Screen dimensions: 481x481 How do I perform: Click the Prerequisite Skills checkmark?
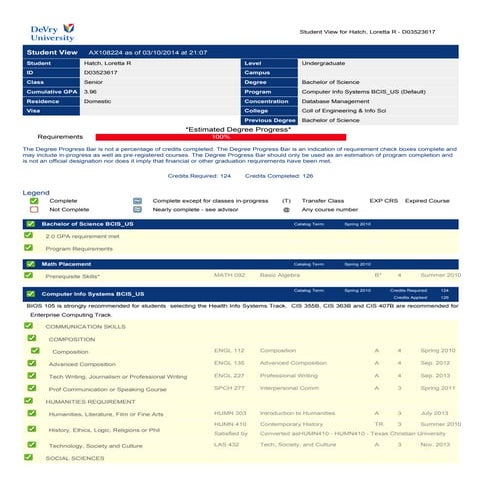click(29, 275)
